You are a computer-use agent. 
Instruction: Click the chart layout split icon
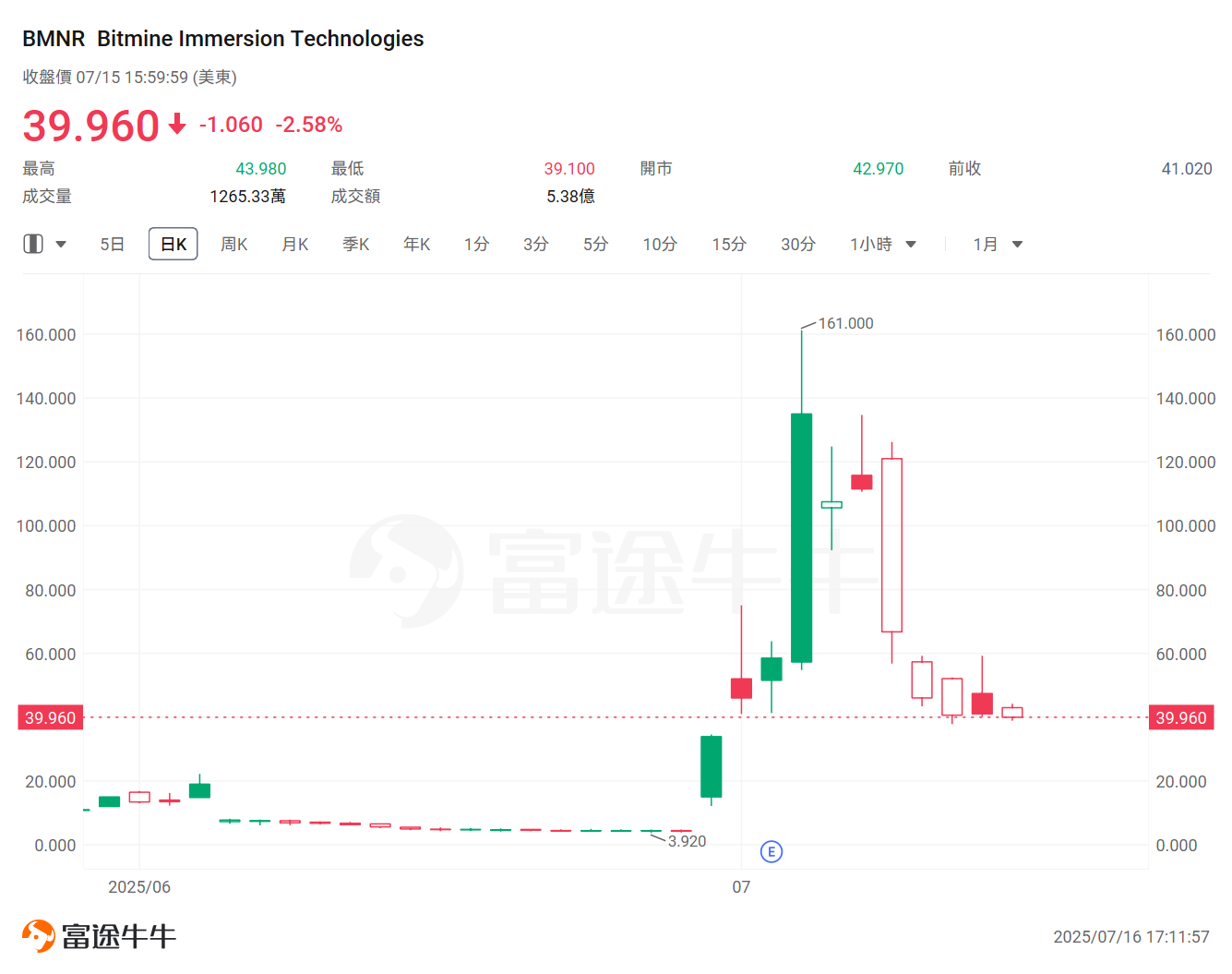33,244
